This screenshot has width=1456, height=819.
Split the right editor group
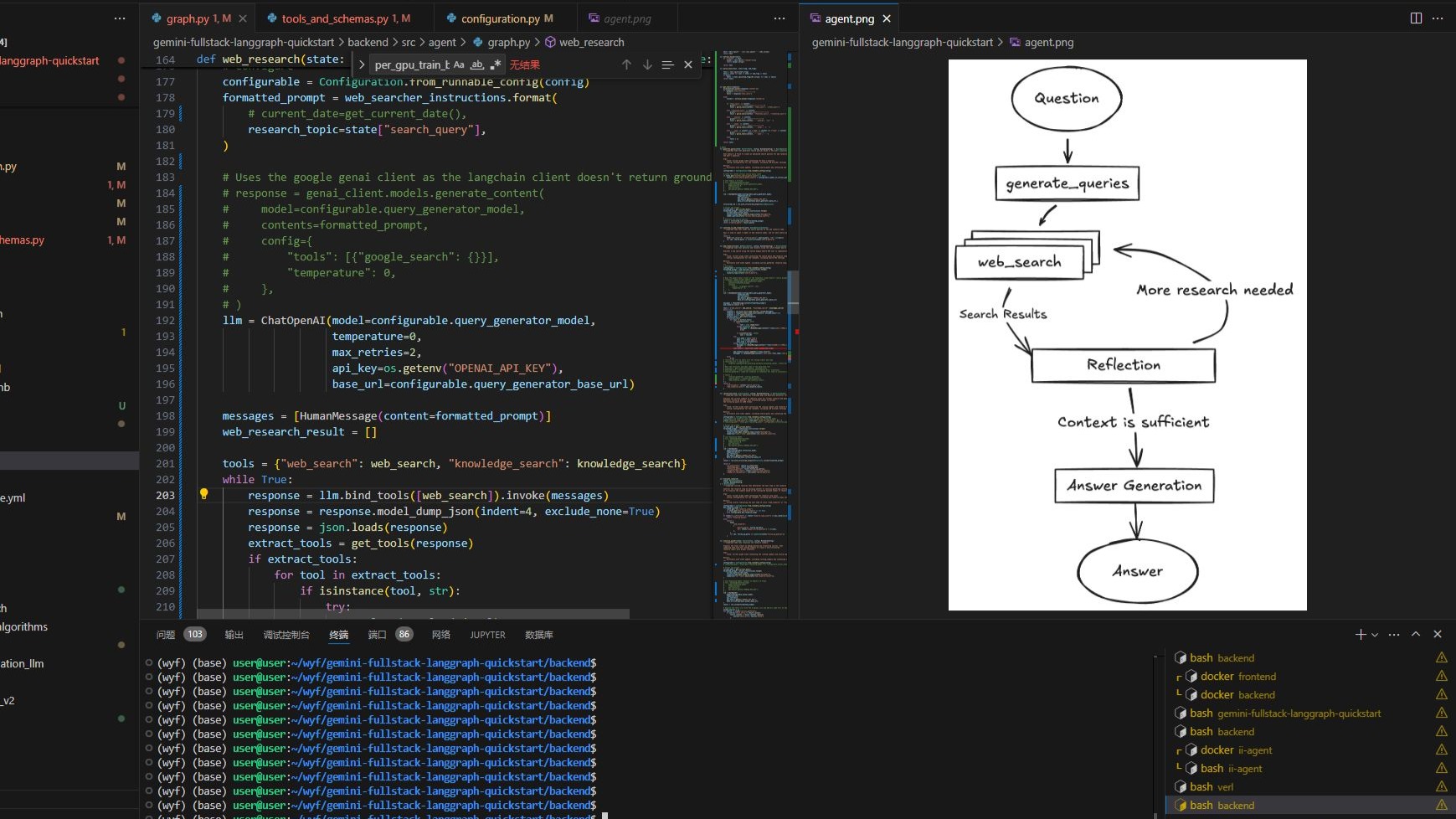pos(1416,18)
